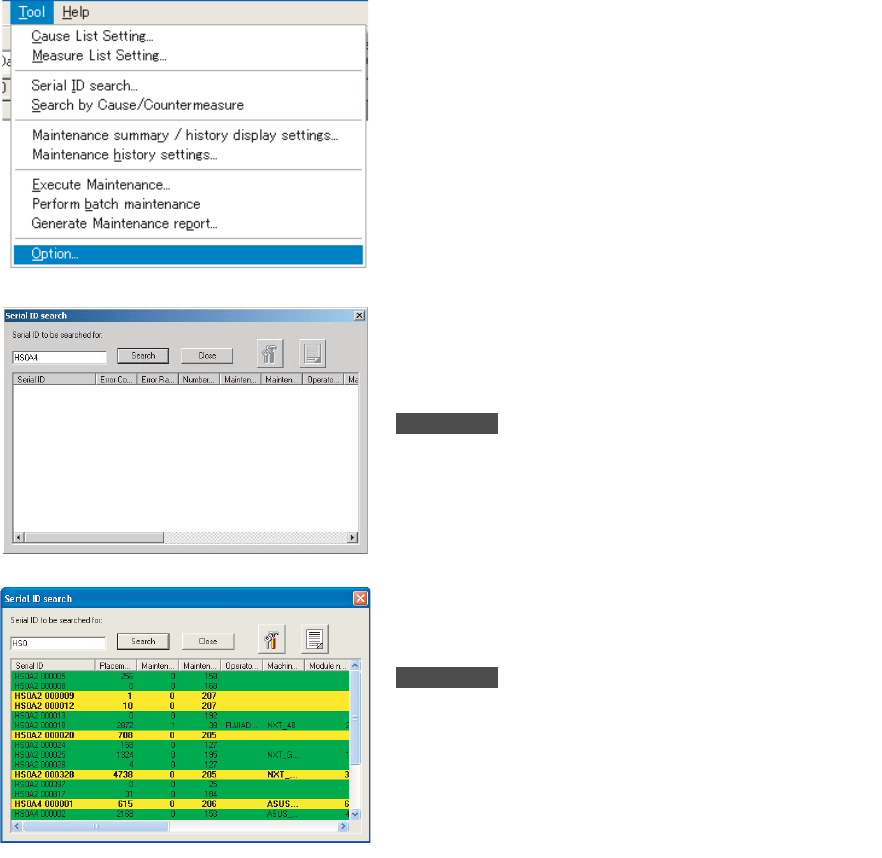Screen dimensions: 882x858
Task: Click left scroll arrow in results-filled list
Action: pos(17,826)
